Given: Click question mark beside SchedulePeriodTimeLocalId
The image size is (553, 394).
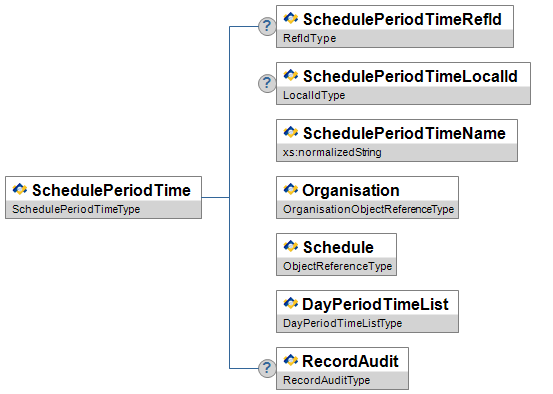Looking at the screenshot, I should click(x=267, y=84).
